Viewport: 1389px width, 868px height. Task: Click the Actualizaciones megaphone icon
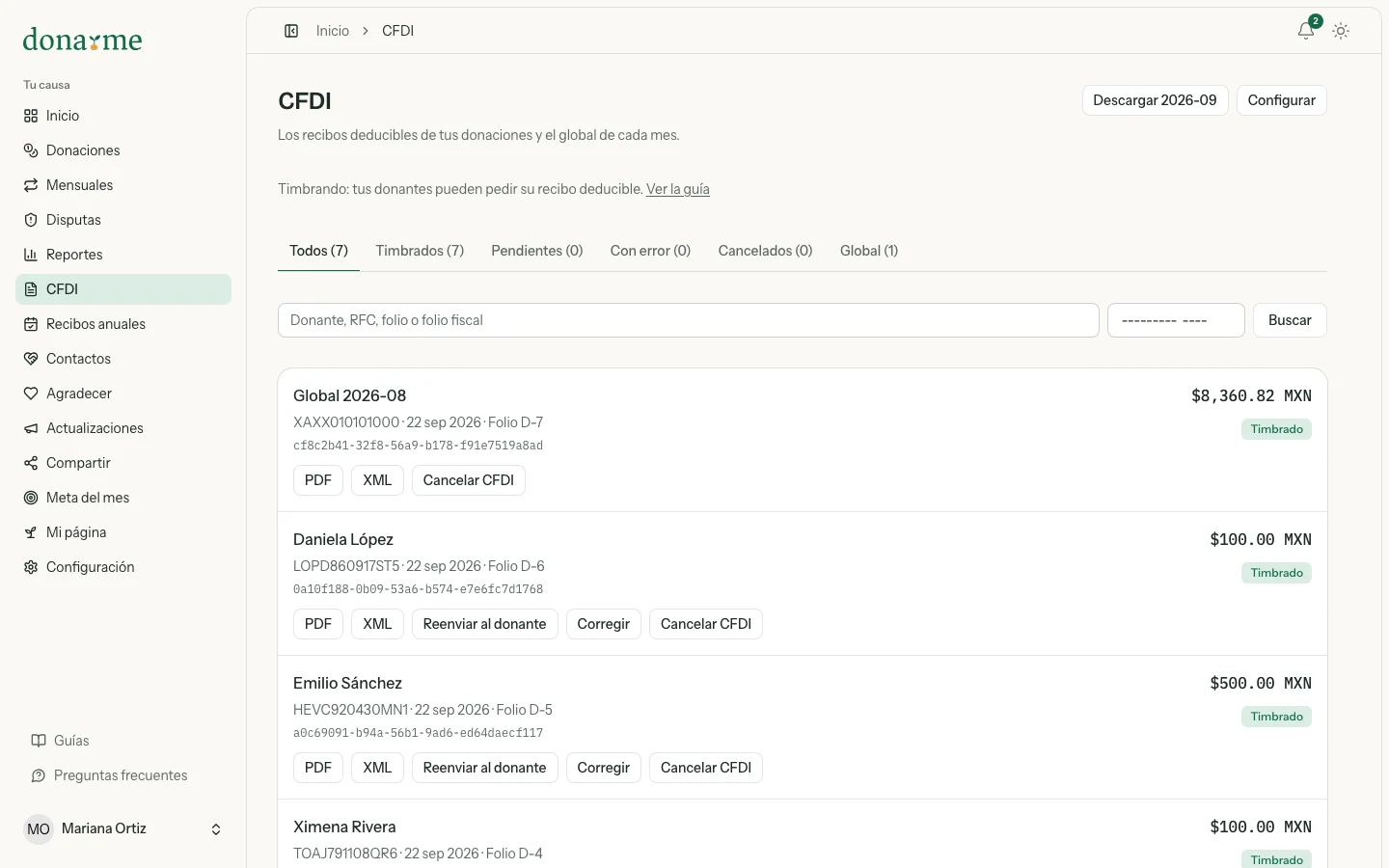pyautogui.click(x=31, y=428)
